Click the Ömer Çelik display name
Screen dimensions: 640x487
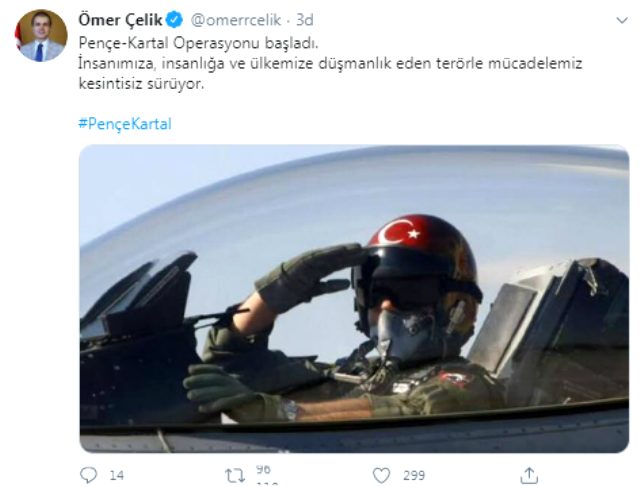(120, 20)
